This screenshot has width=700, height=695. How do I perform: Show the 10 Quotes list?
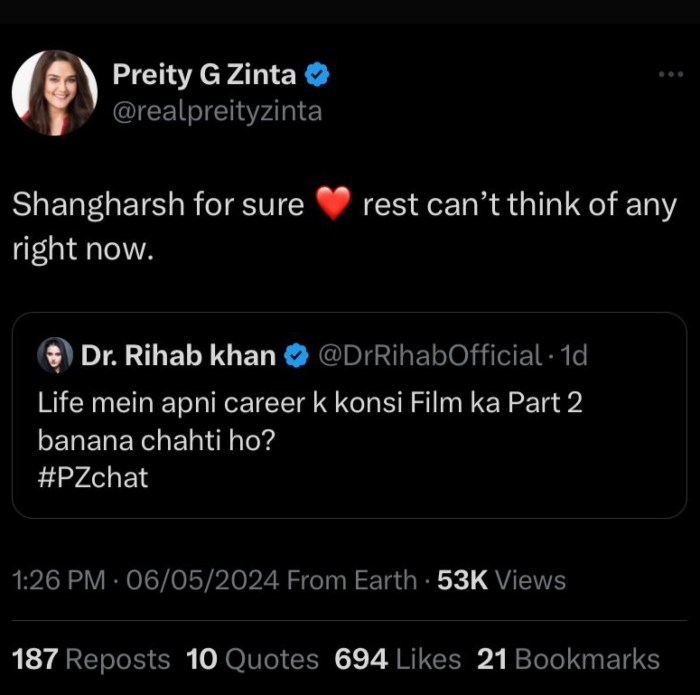[252, 659]
